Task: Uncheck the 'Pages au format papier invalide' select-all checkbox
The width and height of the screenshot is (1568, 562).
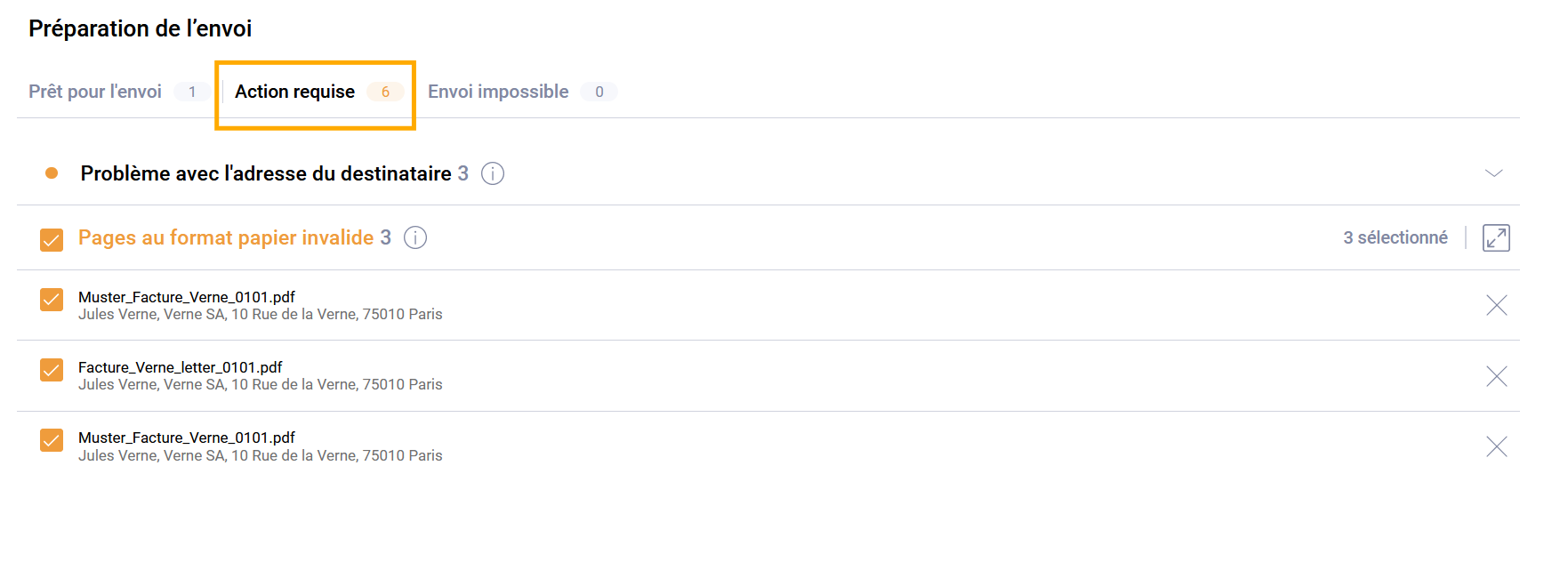Action: coord(52,239)
